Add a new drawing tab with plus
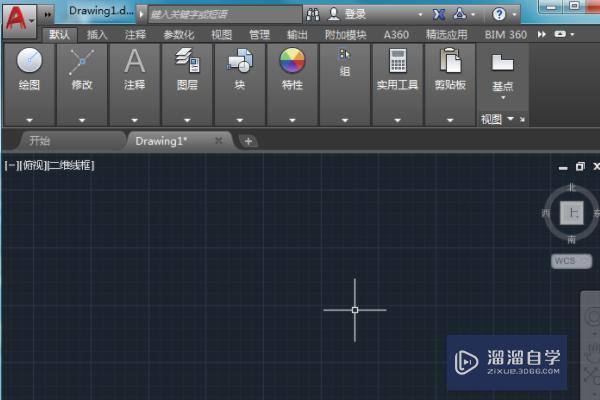The height and width of the screenshot is (400, 600). point(248,141)
